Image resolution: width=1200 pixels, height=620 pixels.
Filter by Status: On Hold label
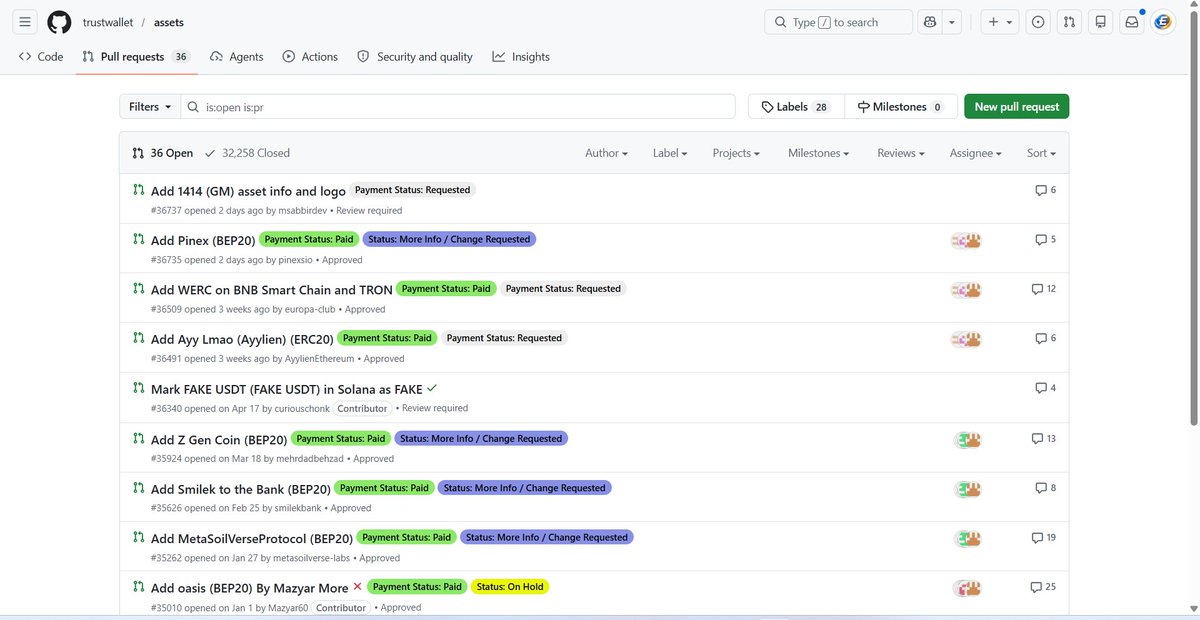[x=510, y=587]
